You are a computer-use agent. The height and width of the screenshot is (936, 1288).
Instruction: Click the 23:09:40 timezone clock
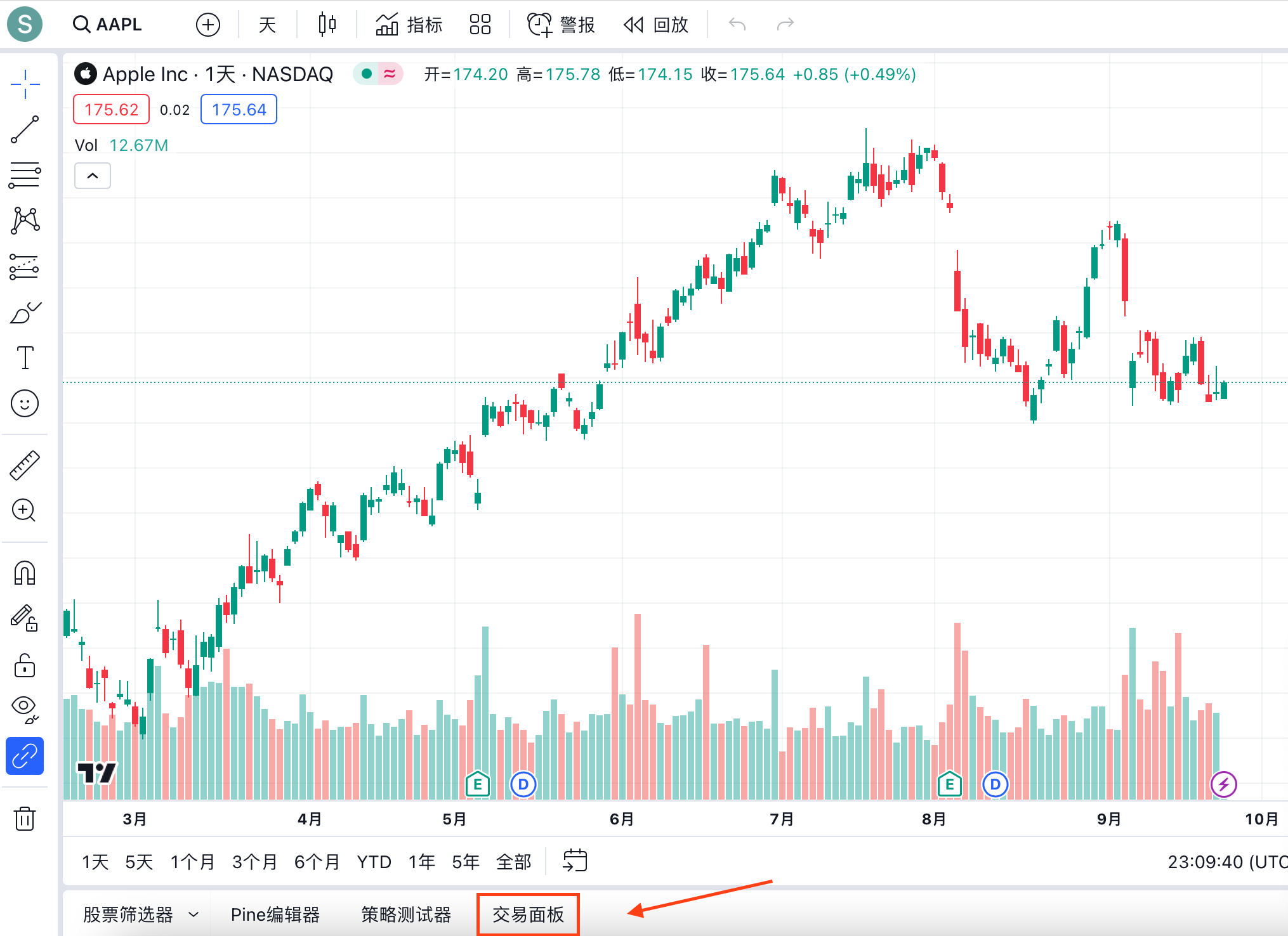tap(1228, 862)
